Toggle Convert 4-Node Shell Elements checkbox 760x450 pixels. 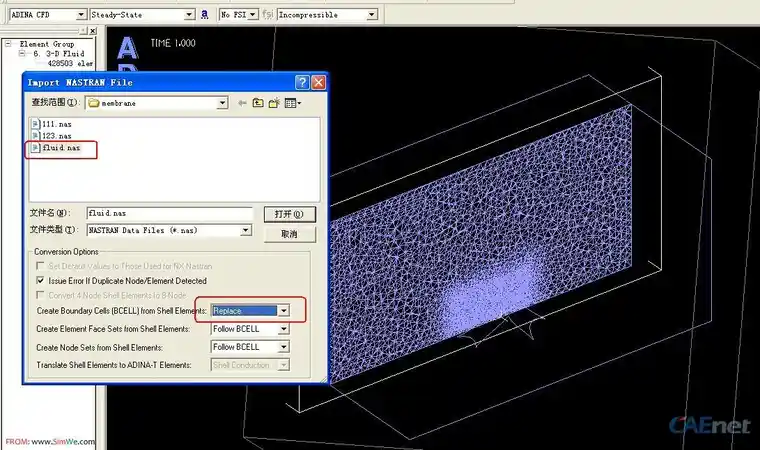pyautogui.click(x=40, y=295)
